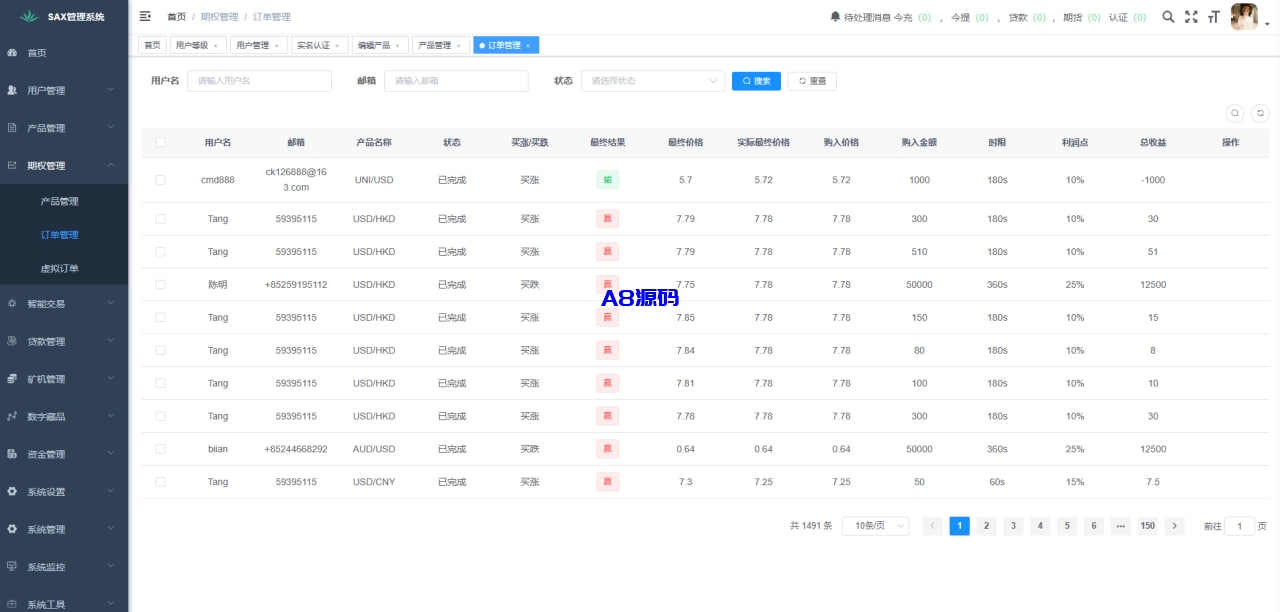Check the checkbox for the Tang row with final price 7.81
The image size is (1280, 612).
coord(160,383)
